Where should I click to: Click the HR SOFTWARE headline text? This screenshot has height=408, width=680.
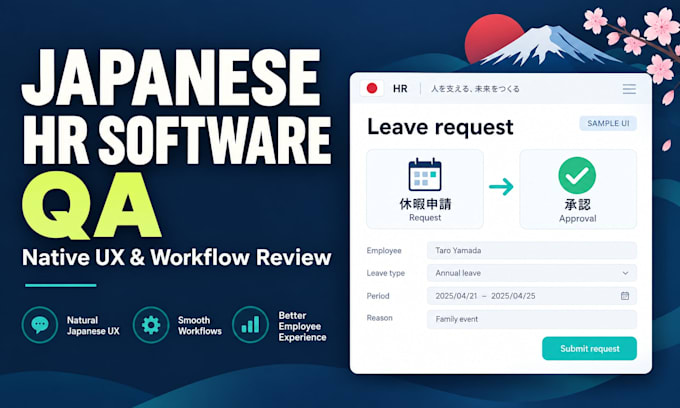point(177,140)
